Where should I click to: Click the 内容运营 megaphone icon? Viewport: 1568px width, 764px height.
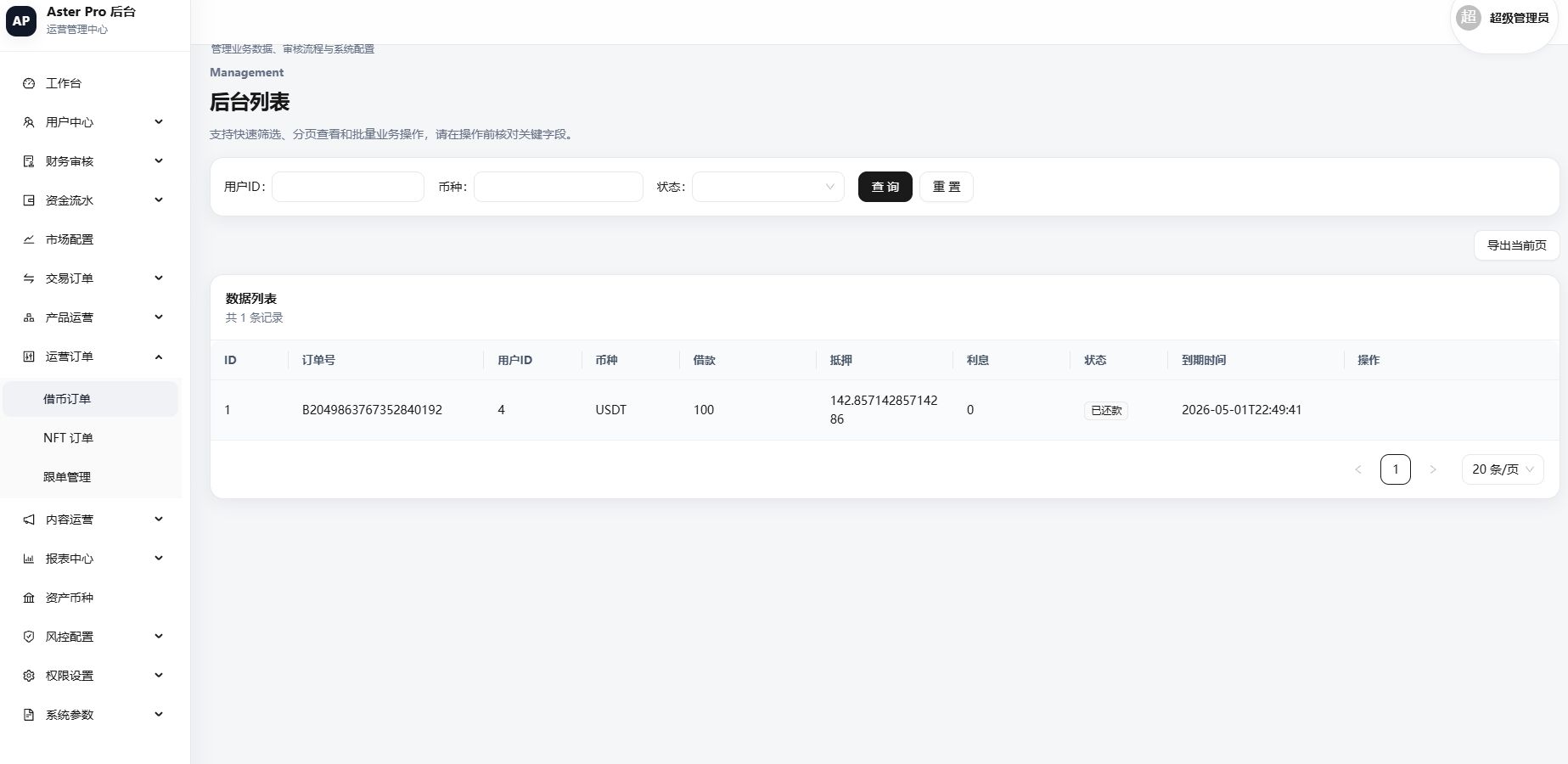click(29, 520)
